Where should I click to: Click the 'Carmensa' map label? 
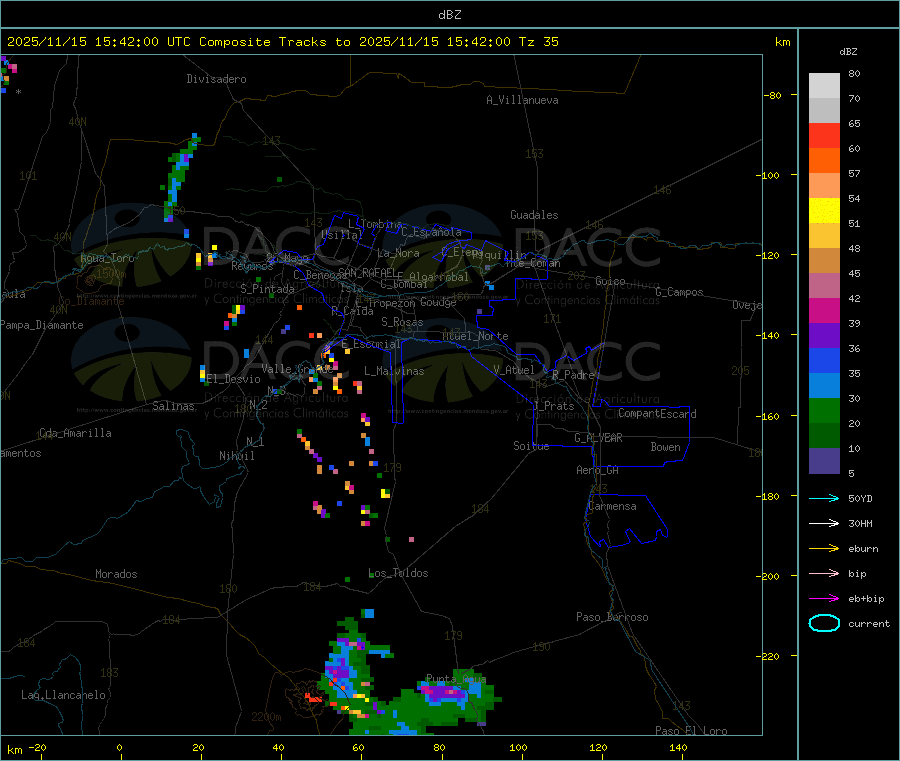[x=612, y=506]
